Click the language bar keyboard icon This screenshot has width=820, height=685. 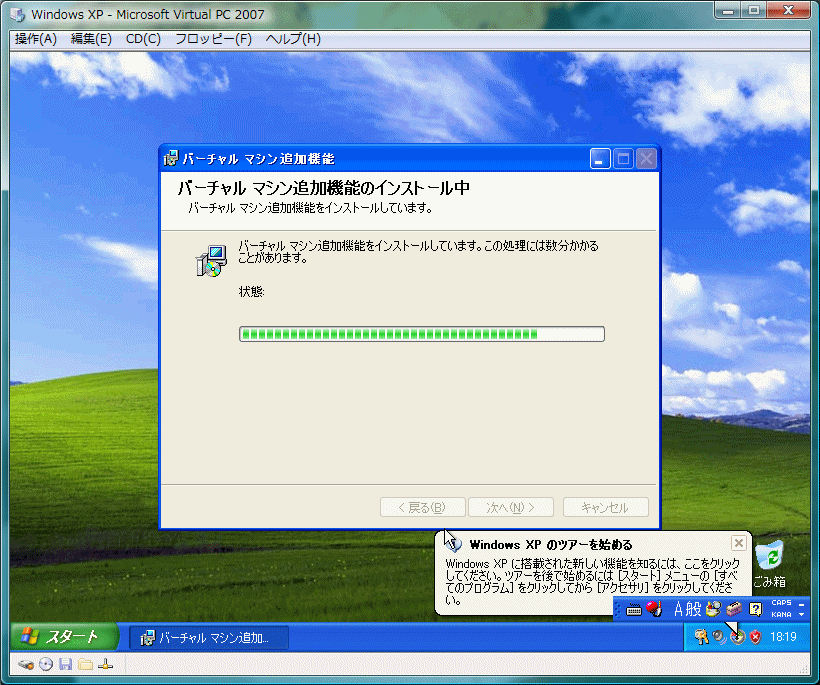634,610
